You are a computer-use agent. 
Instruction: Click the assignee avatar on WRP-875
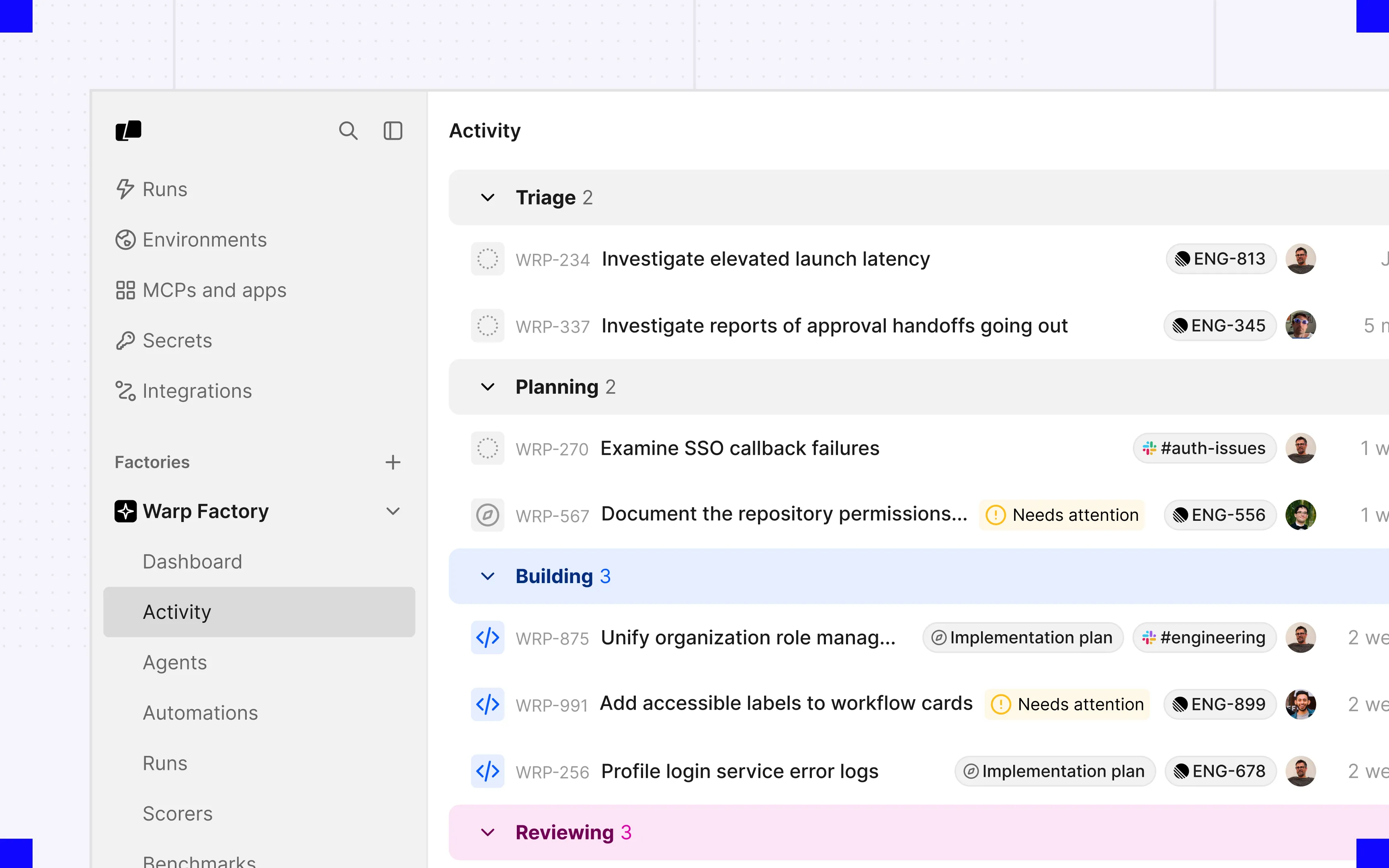(1301, 638)
